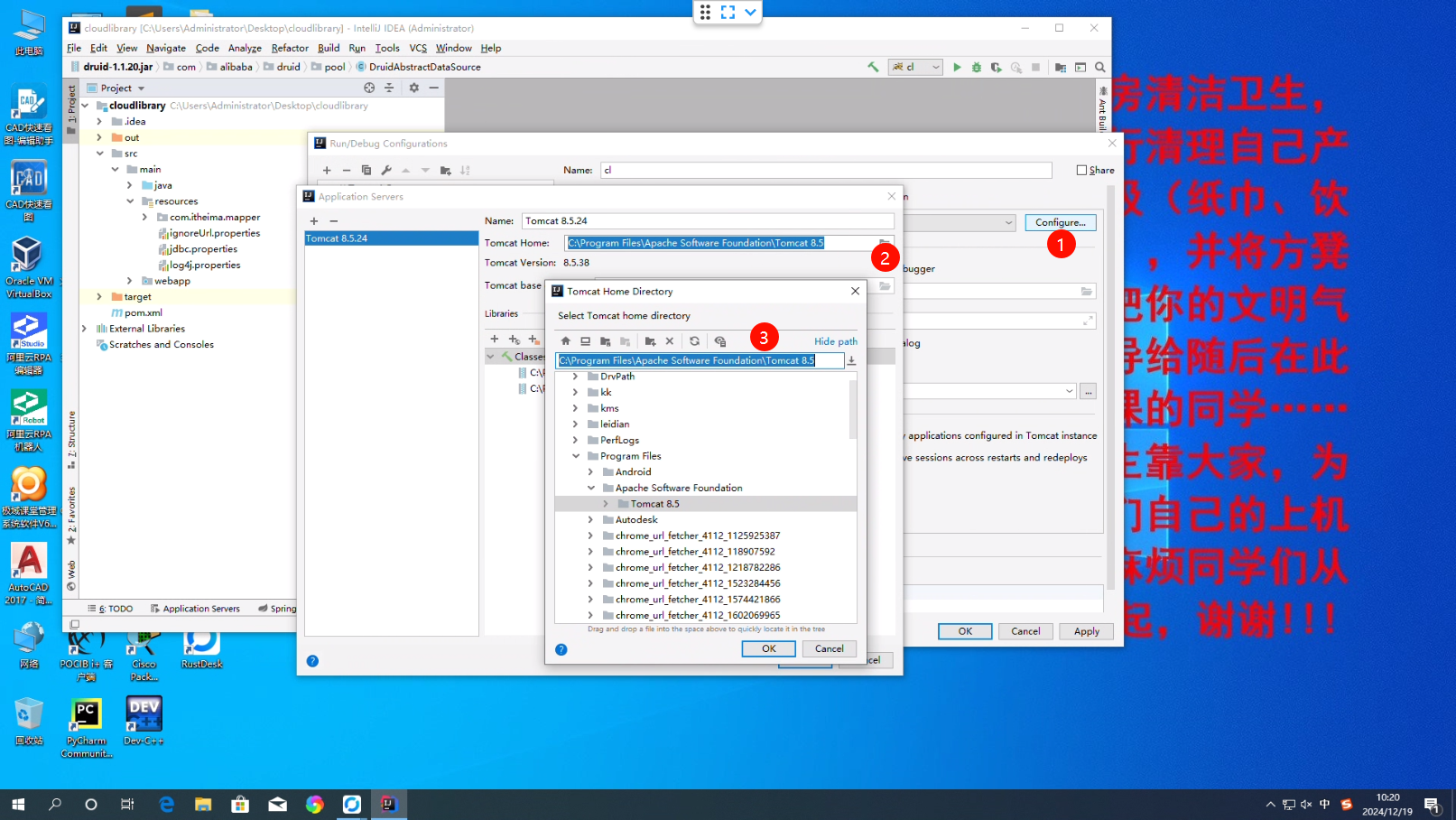This screenshot has height=820, width=1456.
Task: Refresh the directory tree in file chooser
Action: pos(694,341)
